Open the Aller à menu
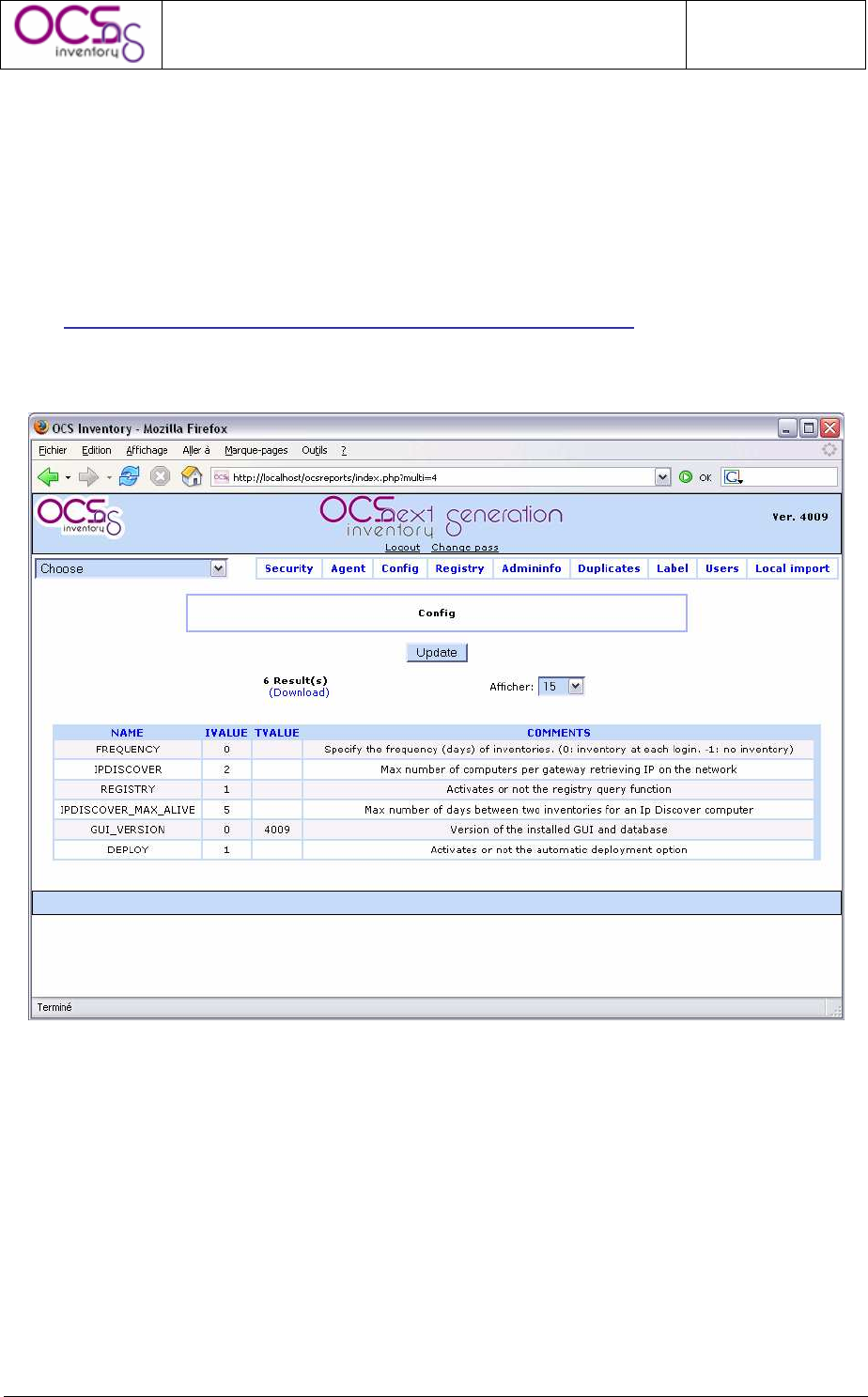The width and height of the screenshot is (868, 1397). pyautogui.click(x=196, y=451)
